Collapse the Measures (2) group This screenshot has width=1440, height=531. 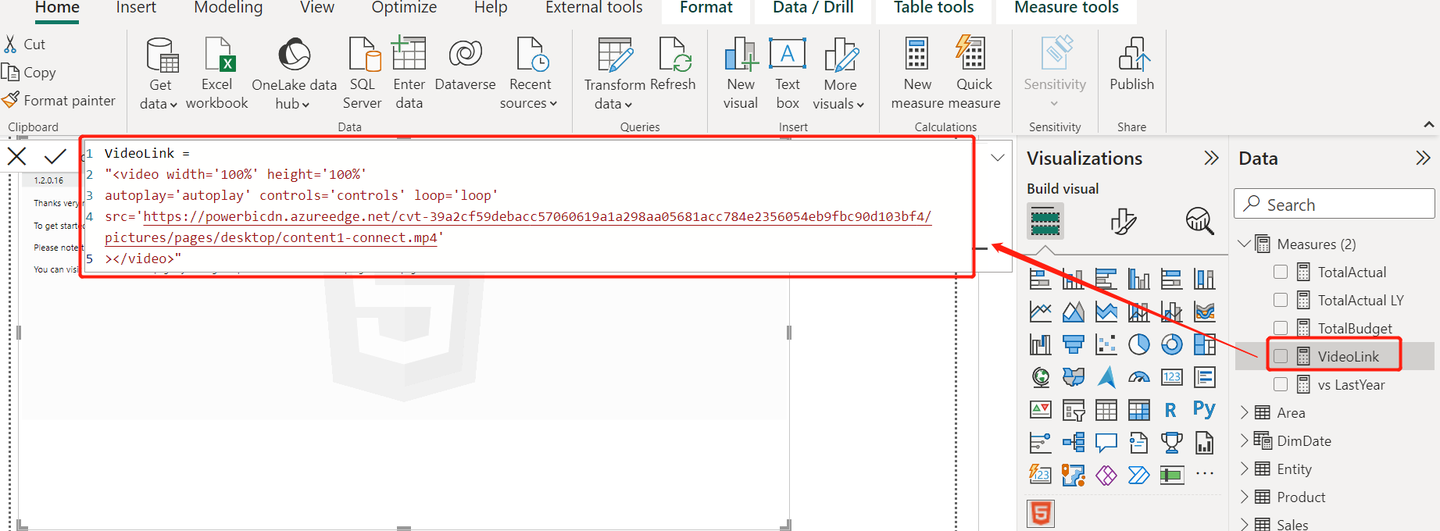1244,244
